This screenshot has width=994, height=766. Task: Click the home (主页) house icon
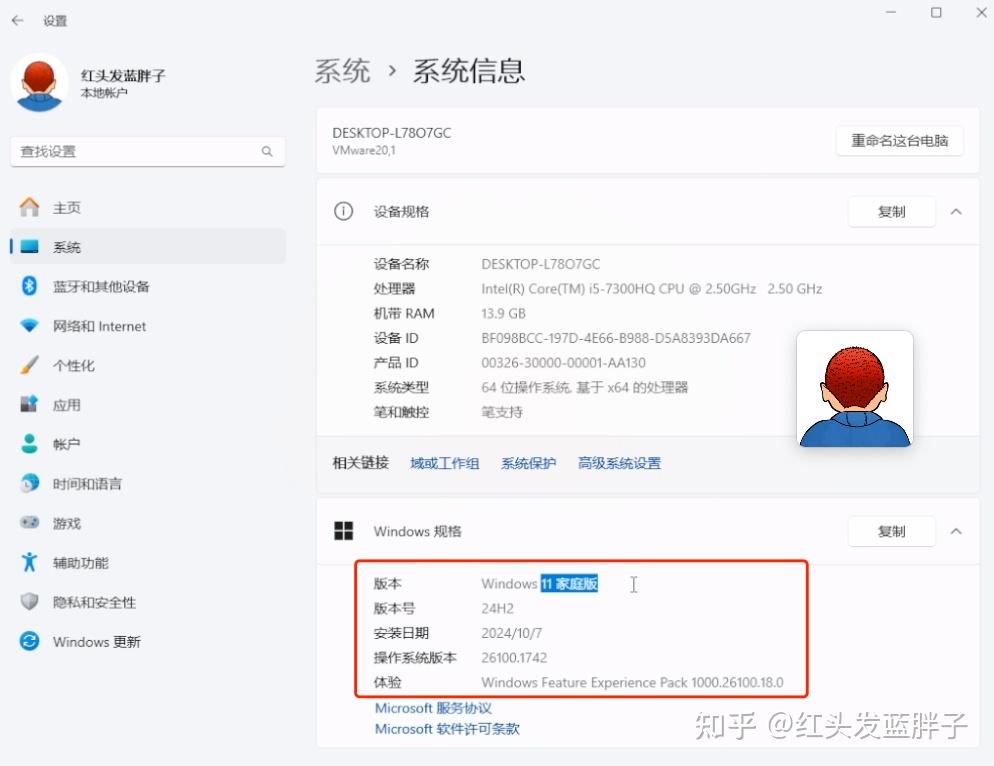click(x=29, y=207)
